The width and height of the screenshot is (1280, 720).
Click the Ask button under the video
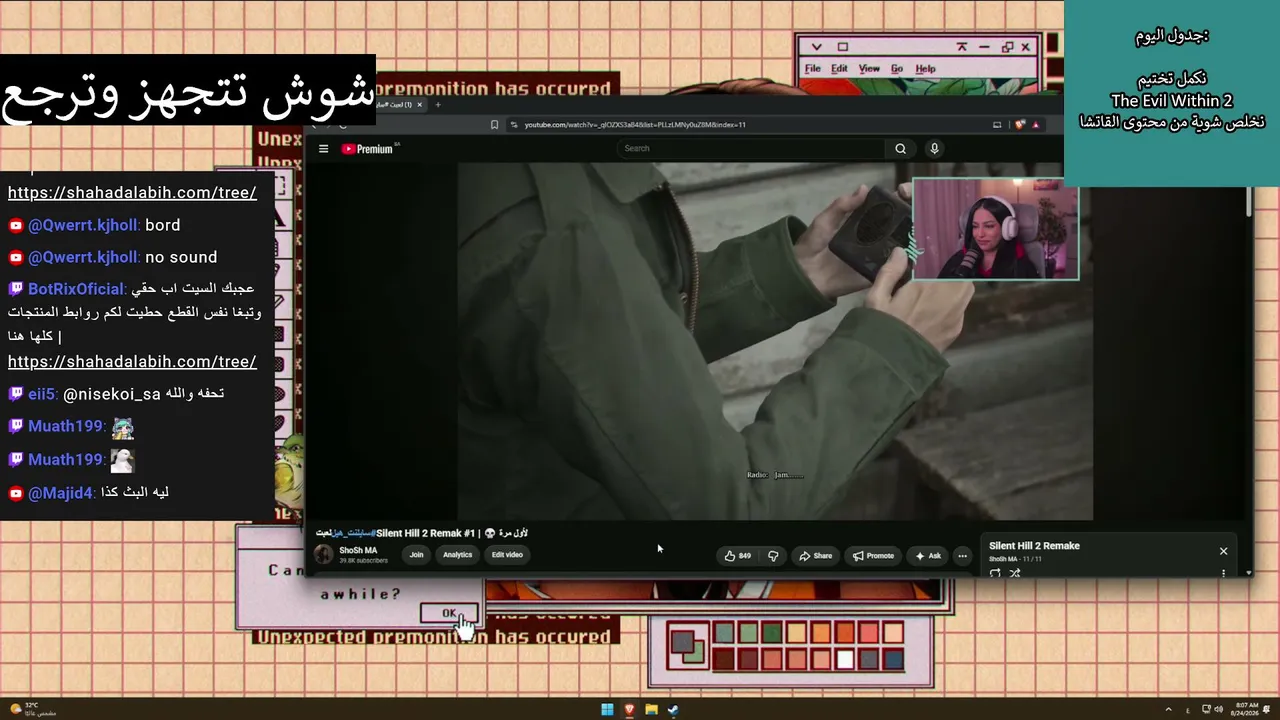[928, 556]
